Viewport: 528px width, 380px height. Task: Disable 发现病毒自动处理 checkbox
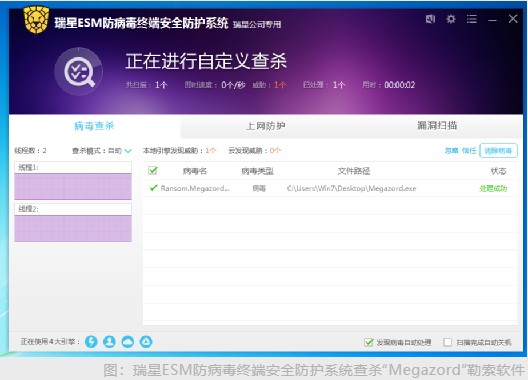369,342
